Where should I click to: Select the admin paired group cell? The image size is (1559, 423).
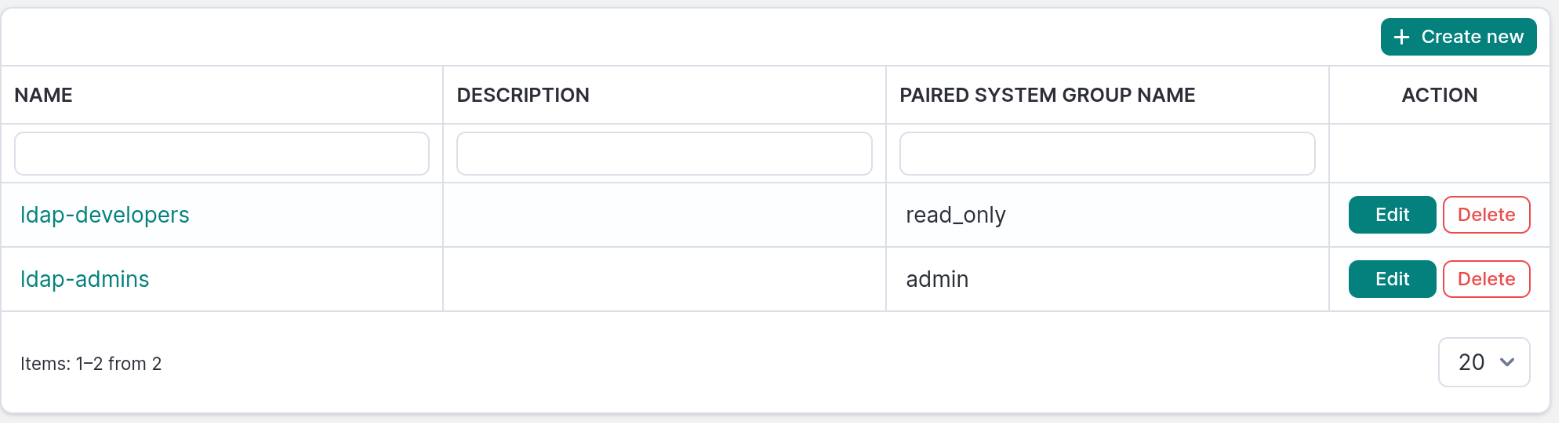937,280
